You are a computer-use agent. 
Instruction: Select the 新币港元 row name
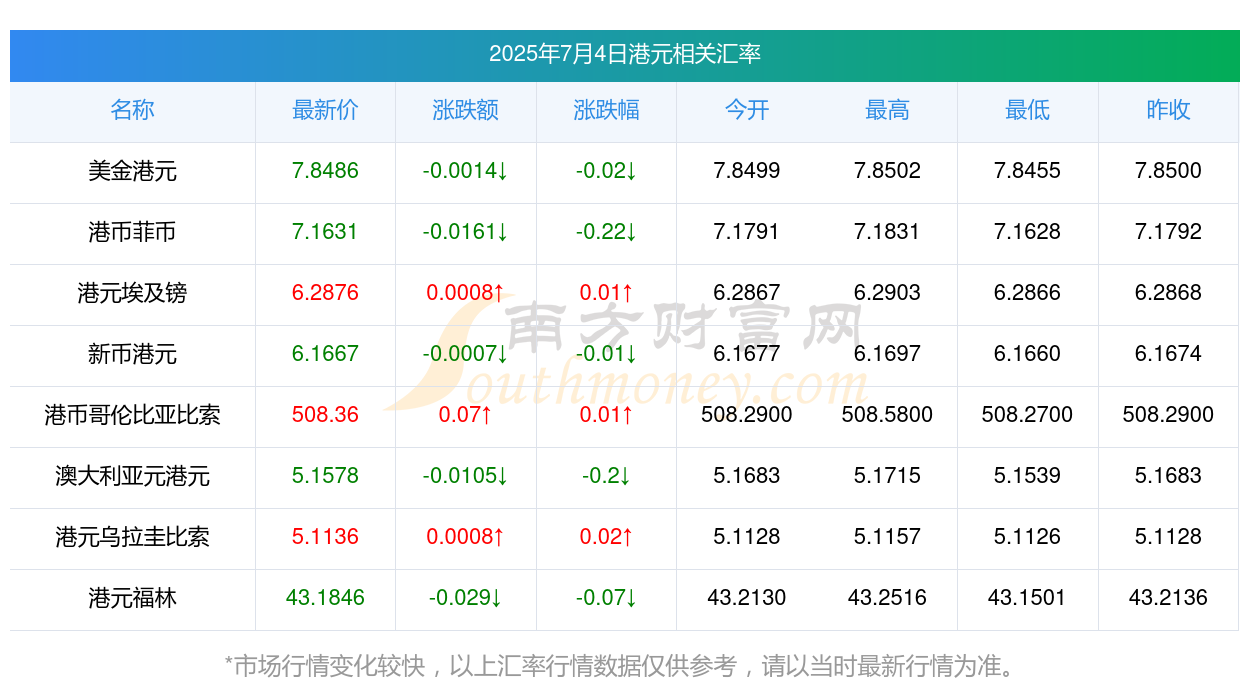(x=132, y=354)
